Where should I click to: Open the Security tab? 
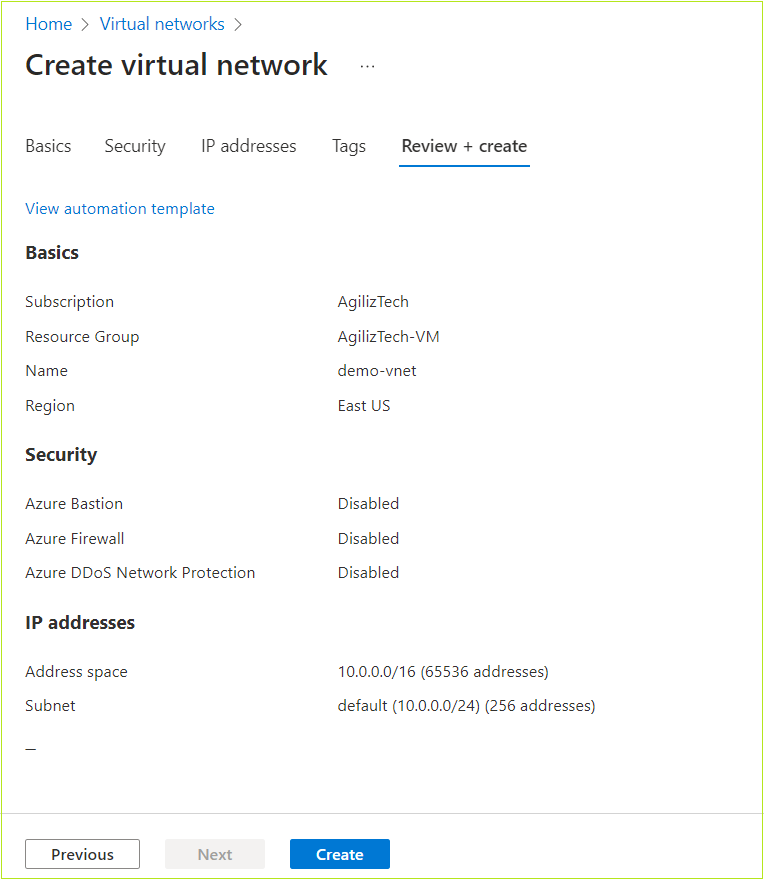(135, 146)
